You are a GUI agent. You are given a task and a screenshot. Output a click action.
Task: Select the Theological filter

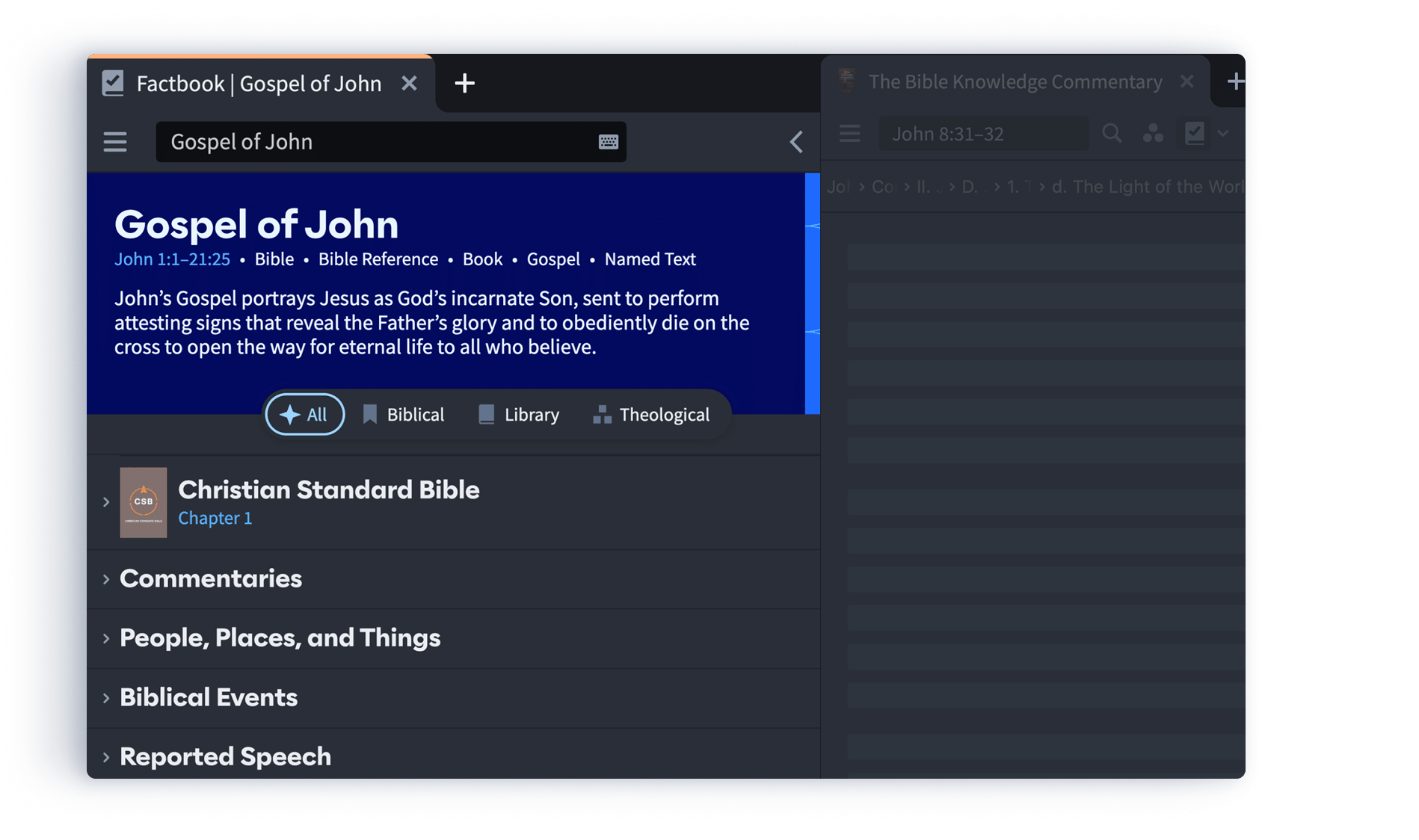pos(651,414)
